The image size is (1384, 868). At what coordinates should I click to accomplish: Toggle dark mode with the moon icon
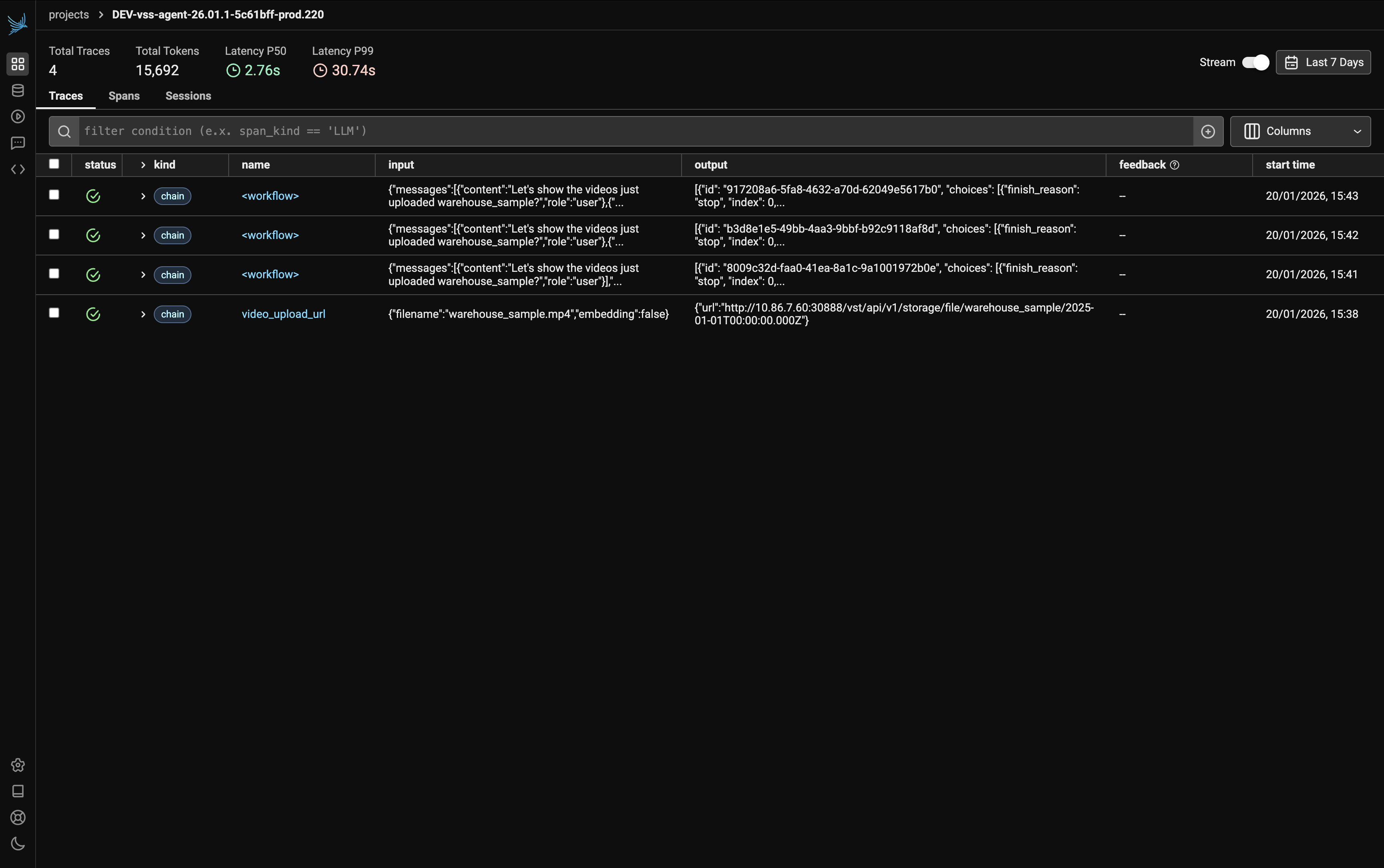click(18, 843)
